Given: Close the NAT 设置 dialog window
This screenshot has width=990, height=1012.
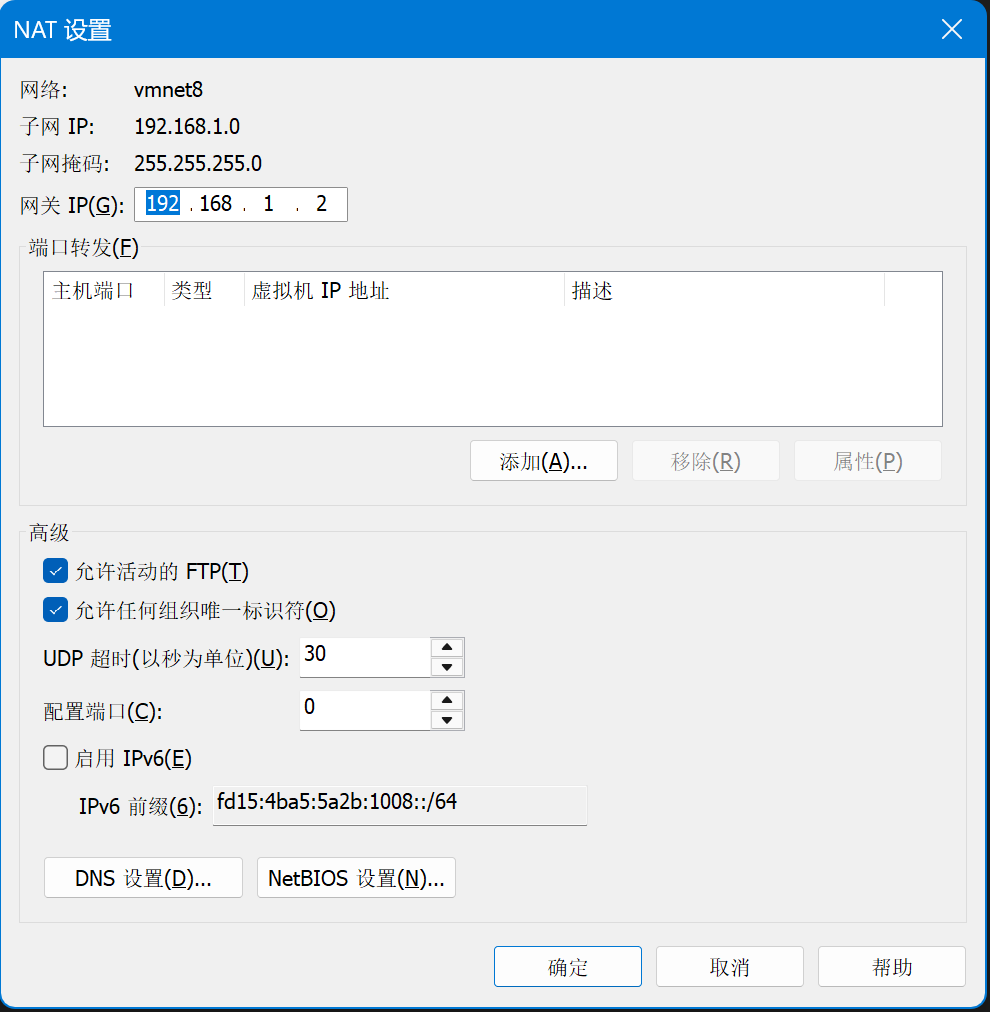Looking at the screenshot, I should [951, 30].
